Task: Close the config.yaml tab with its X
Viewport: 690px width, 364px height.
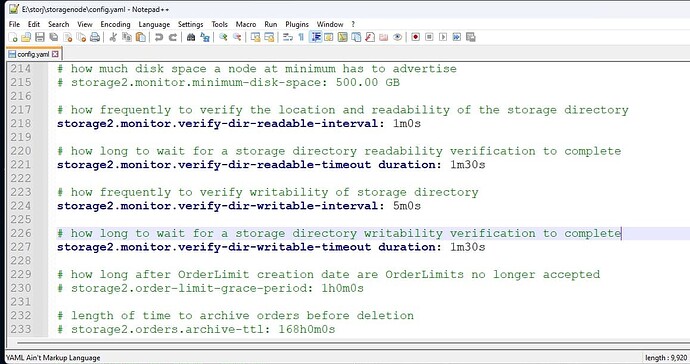Action: (x=55, y=54)
